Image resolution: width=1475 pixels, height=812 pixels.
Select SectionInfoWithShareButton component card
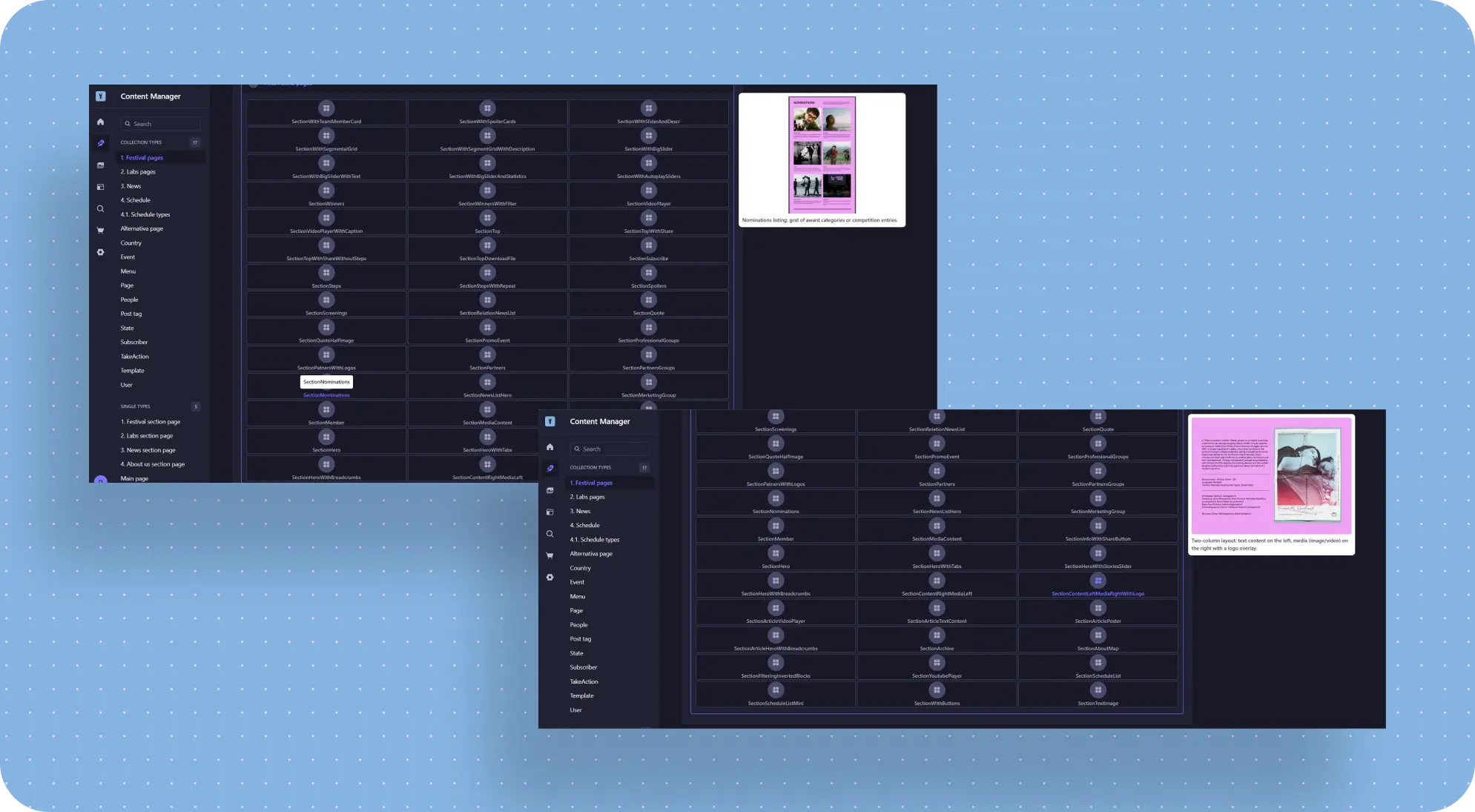[x=1098, y=530]
